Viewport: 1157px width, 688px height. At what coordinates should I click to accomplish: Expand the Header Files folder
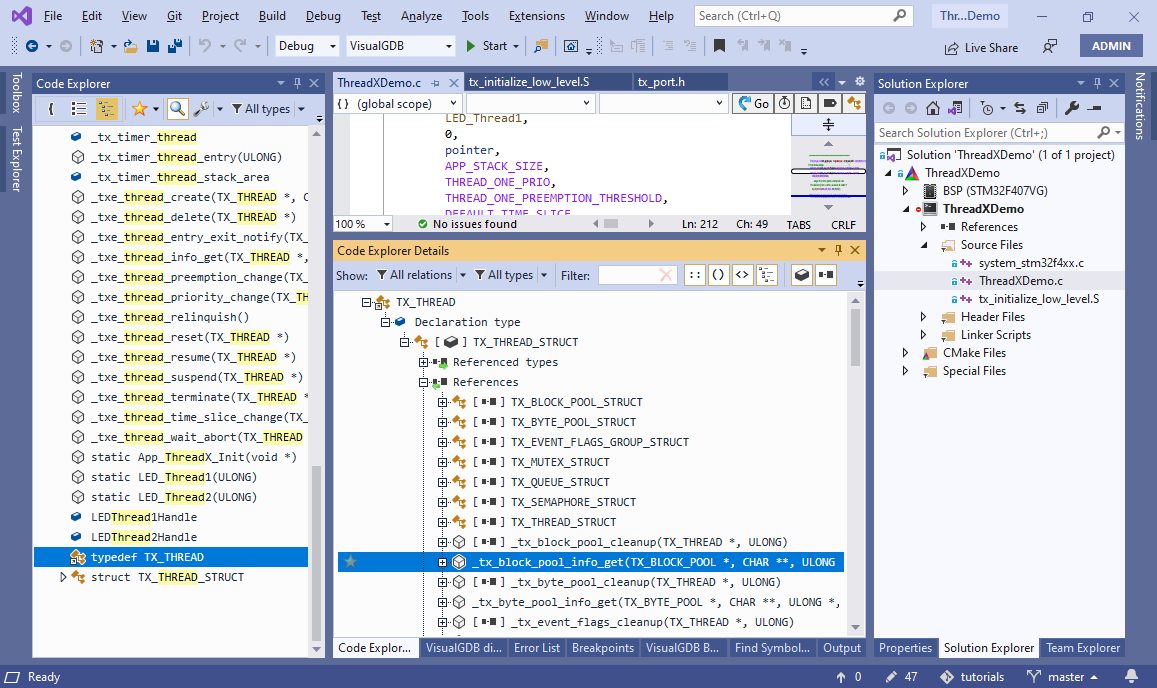tap(923, 317)
